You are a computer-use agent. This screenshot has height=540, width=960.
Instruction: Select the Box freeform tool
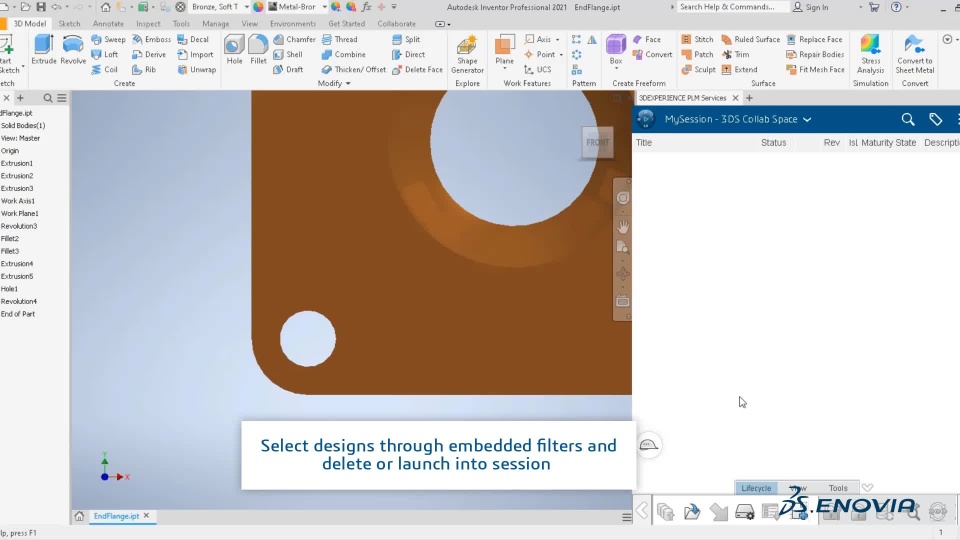(616, 48)
